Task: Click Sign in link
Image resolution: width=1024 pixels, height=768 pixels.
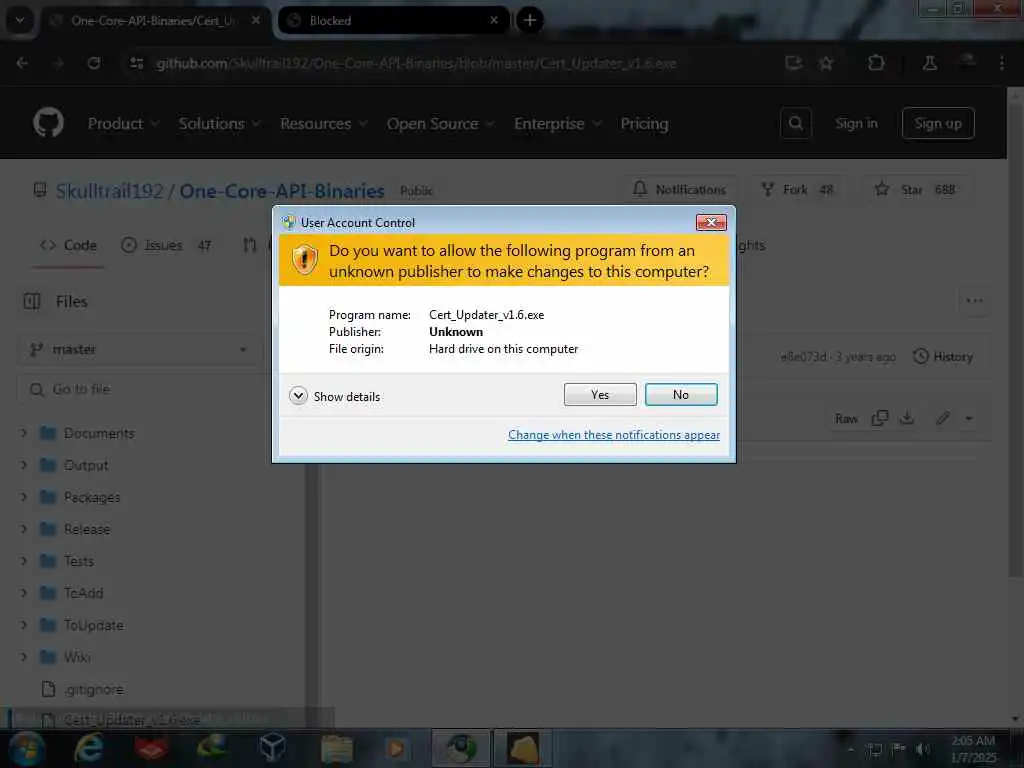Action: point(856,123)
